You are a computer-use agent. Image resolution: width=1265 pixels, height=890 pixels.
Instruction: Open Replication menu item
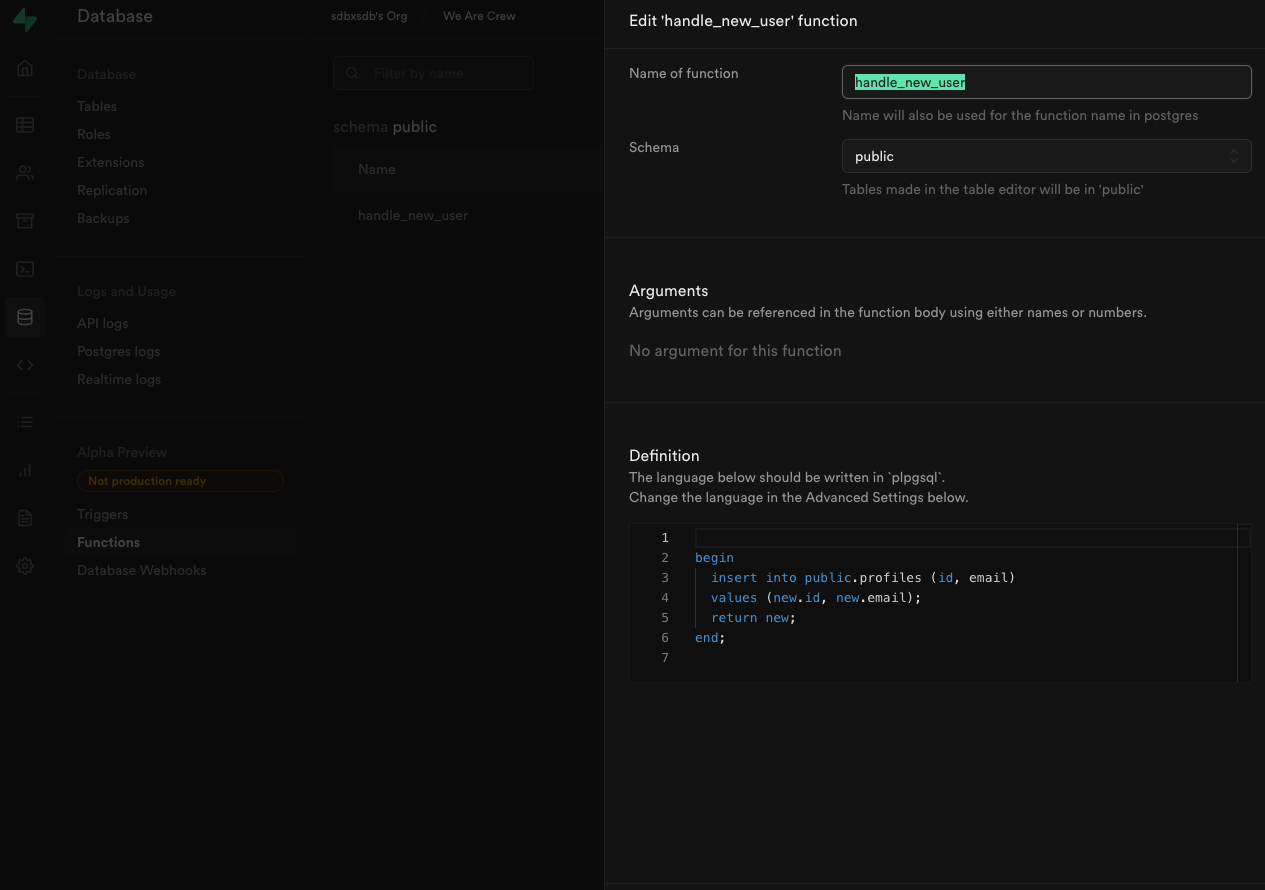coord(112,190)
